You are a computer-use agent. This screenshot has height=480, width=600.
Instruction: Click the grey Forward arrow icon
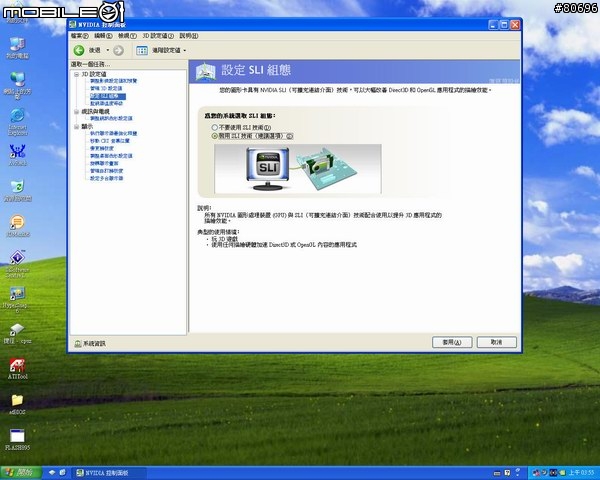pyautogui.click(x=119, y=50)
